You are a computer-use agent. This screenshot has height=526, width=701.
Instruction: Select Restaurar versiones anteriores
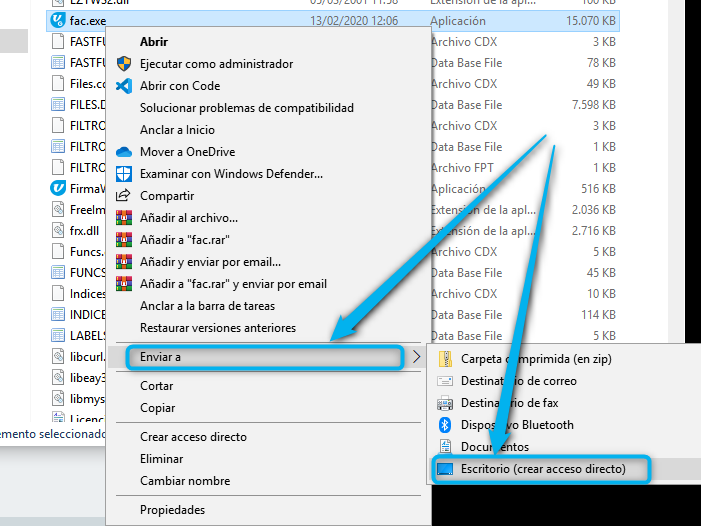tap(218, 328)
